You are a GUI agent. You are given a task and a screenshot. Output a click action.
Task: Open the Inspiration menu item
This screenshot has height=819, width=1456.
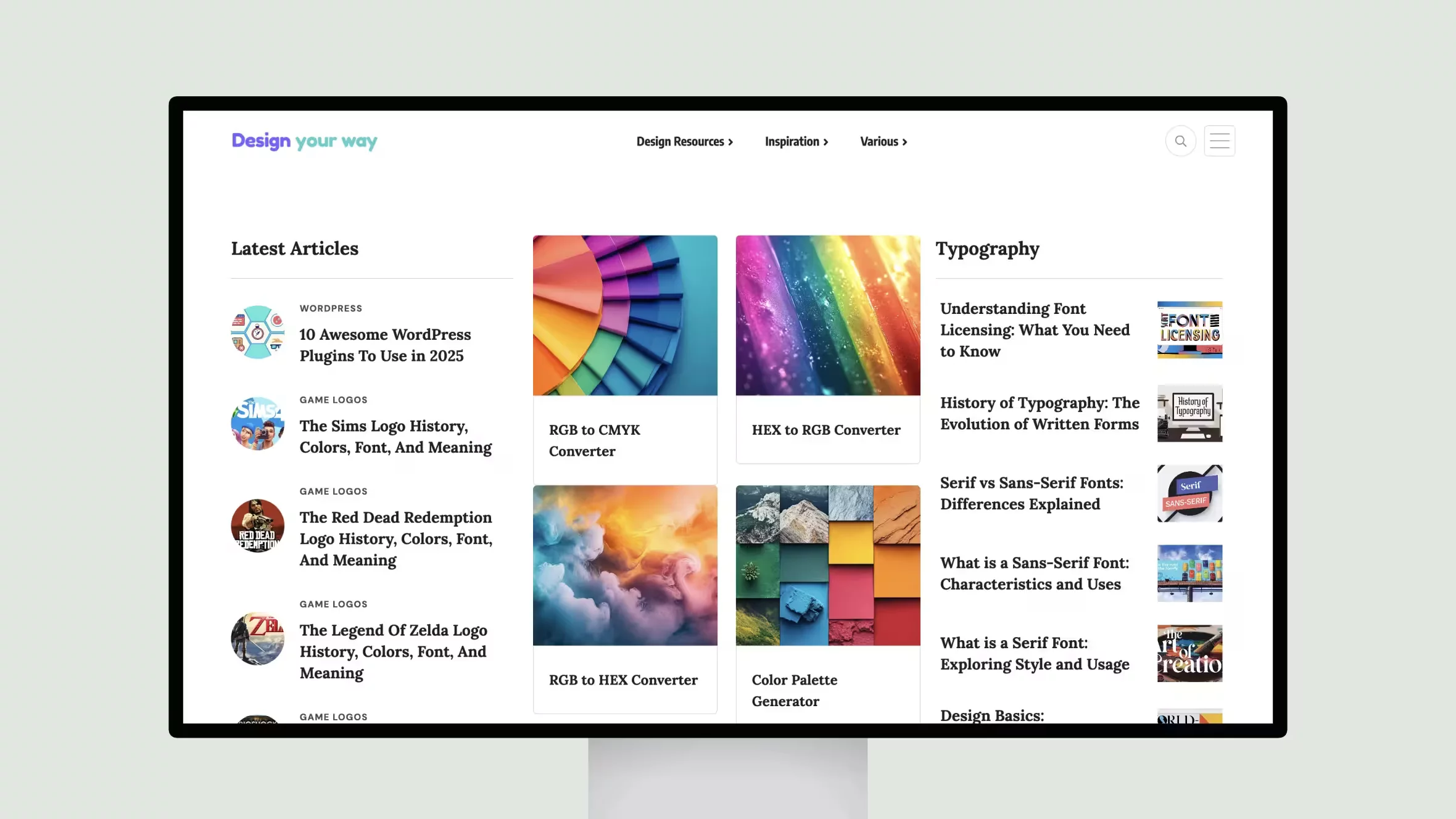tap(795, 141)
